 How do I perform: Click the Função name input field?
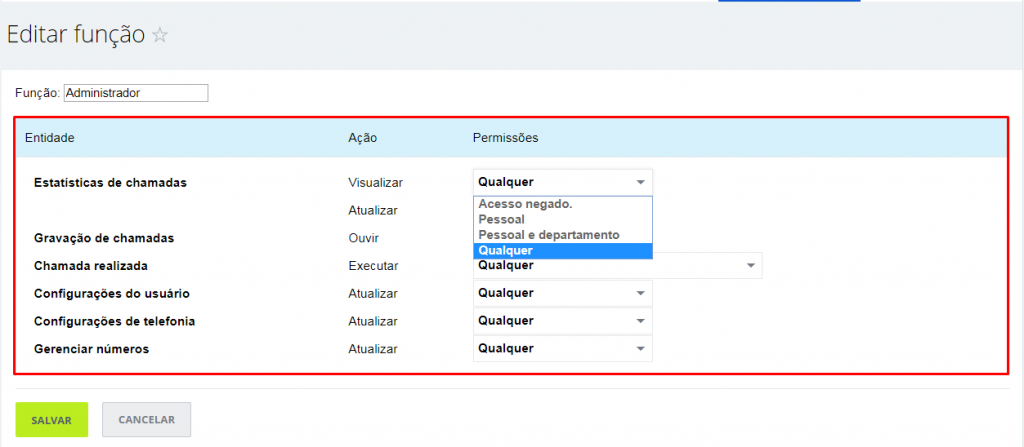coord(136,93)
